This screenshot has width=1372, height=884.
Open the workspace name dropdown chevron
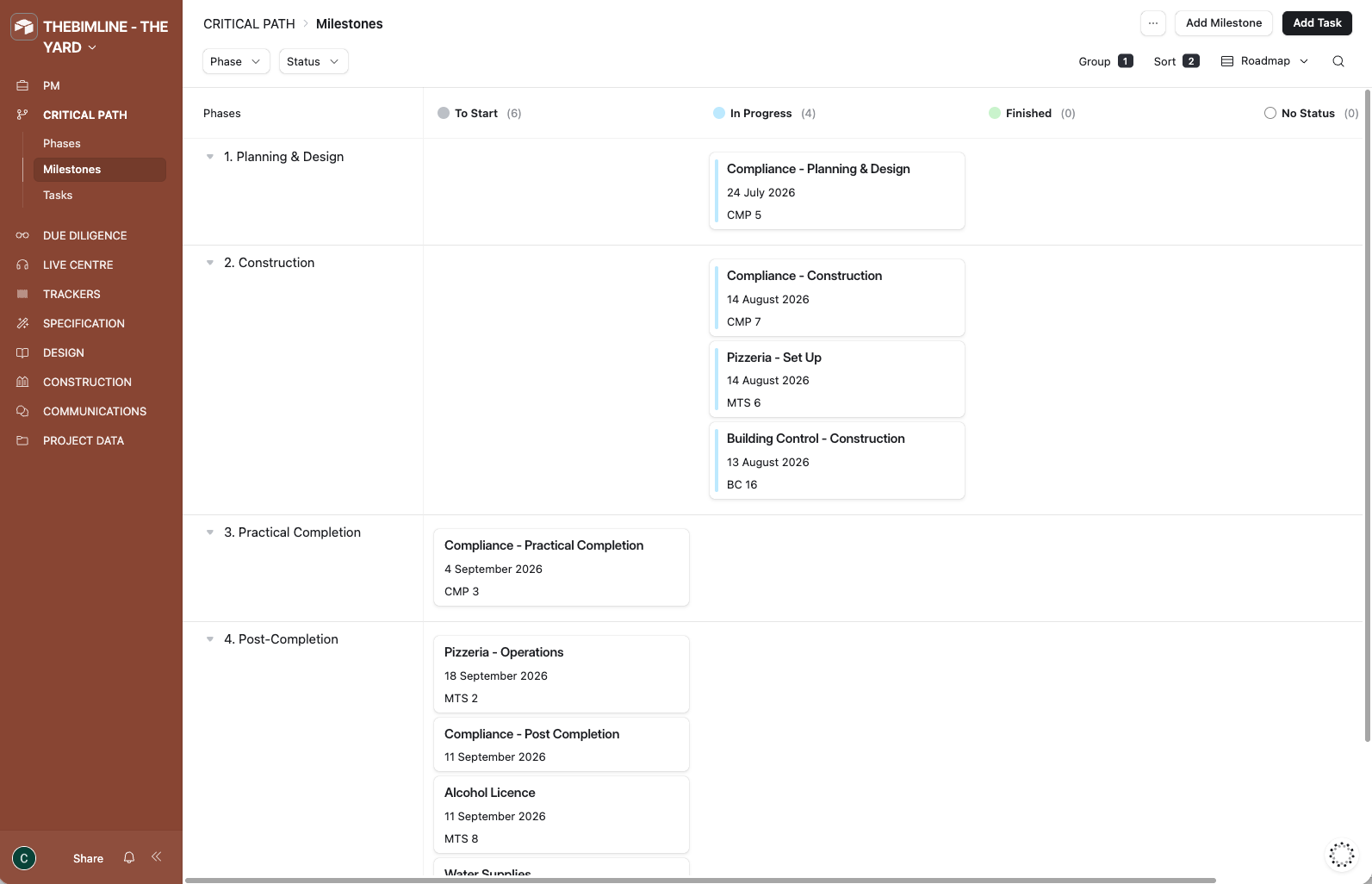(x=92, y=47)
